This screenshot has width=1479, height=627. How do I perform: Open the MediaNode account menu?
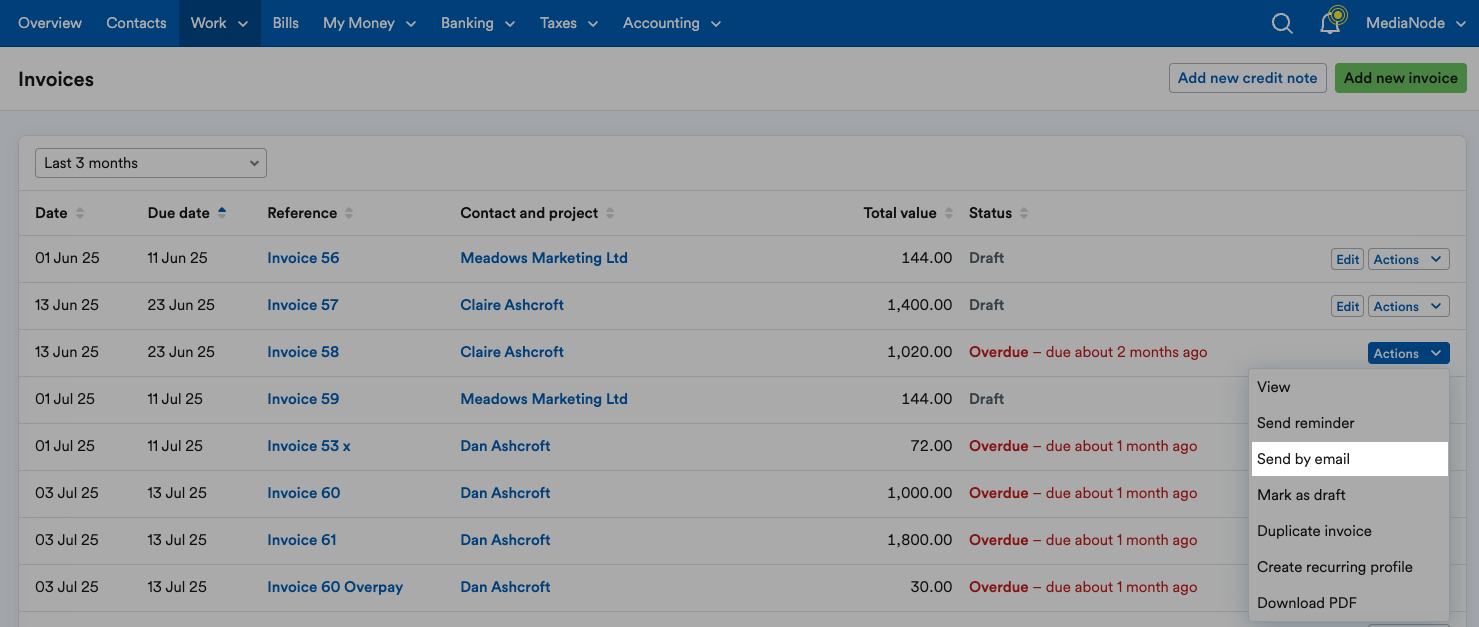click(1414, 23)
